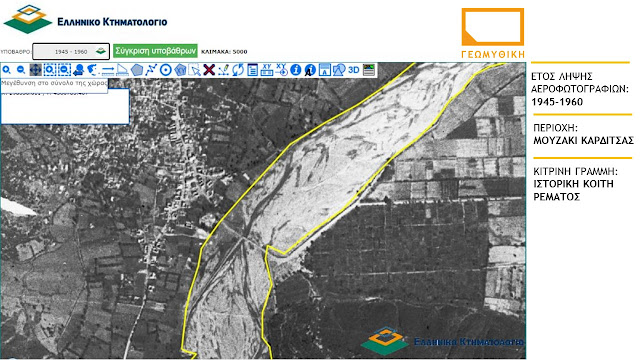Open the layers legend icon at toolbar end
The height and width of the screenshot is (360, 640).
369,70
